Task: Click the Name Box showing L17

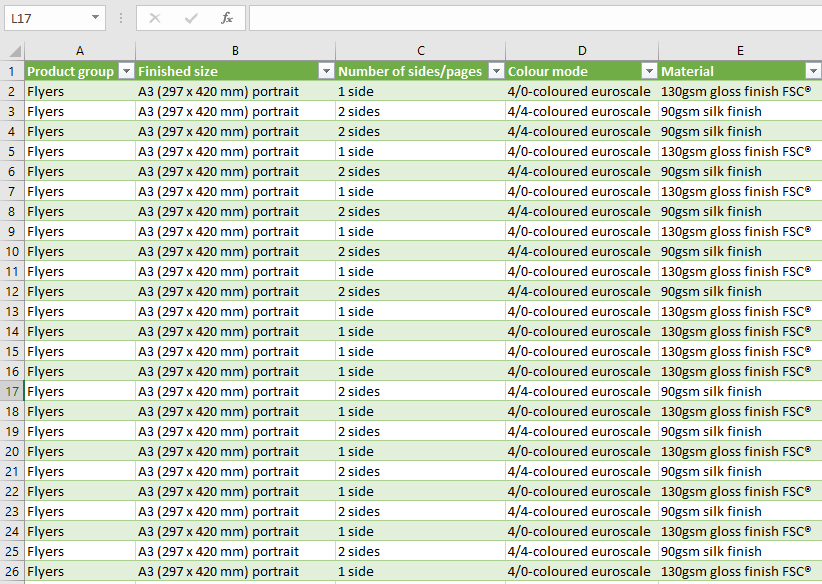Action: pos(45,18)
